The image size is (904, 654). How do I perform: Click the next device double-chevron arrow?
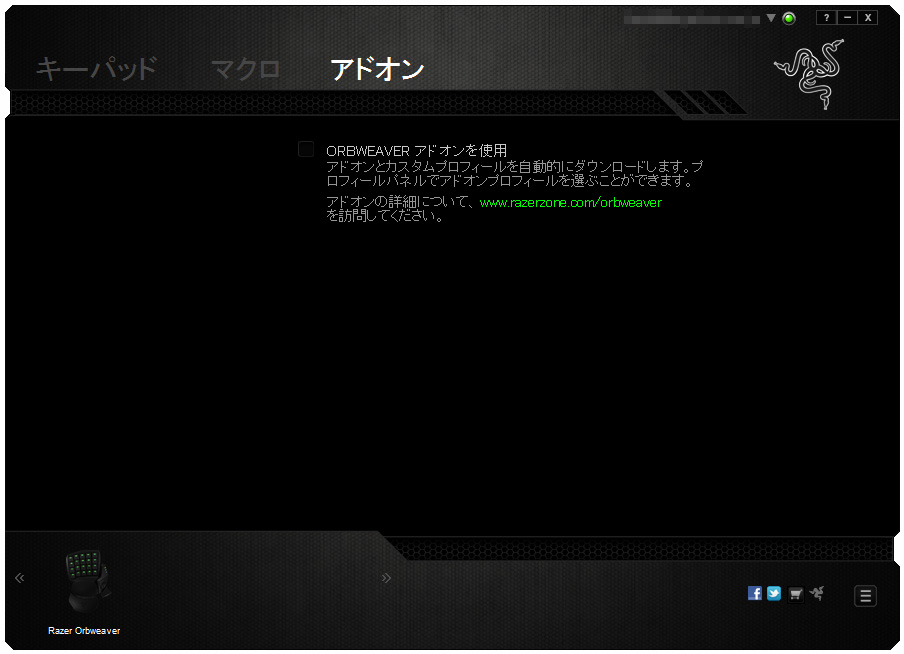(386, 578)
